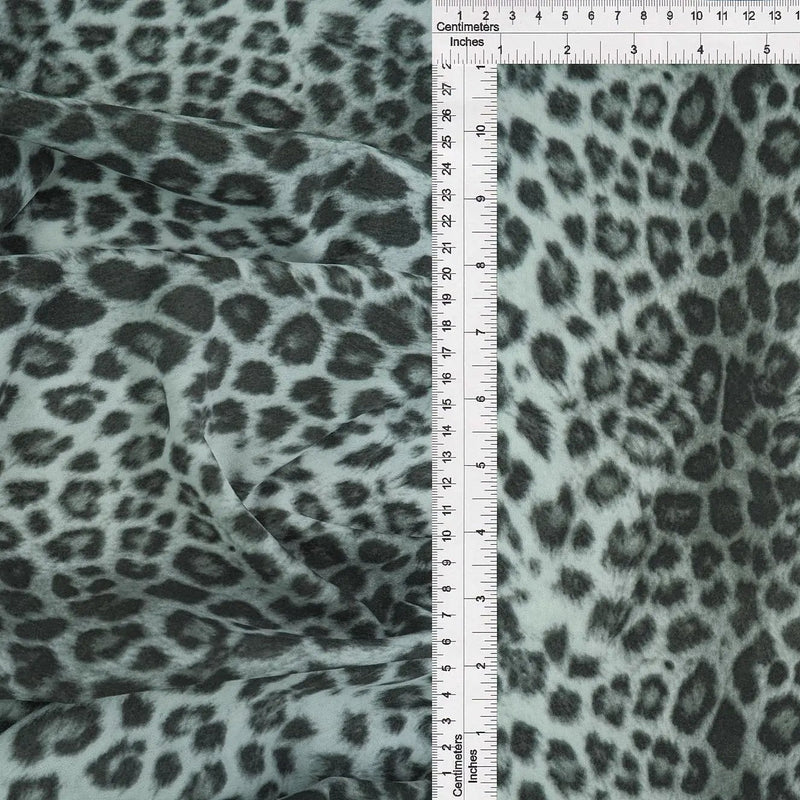The width and height of the screenshot is (800, 800).
Task: Click the "Inches" label on horizontal ruler
Action: click(466, 42)
